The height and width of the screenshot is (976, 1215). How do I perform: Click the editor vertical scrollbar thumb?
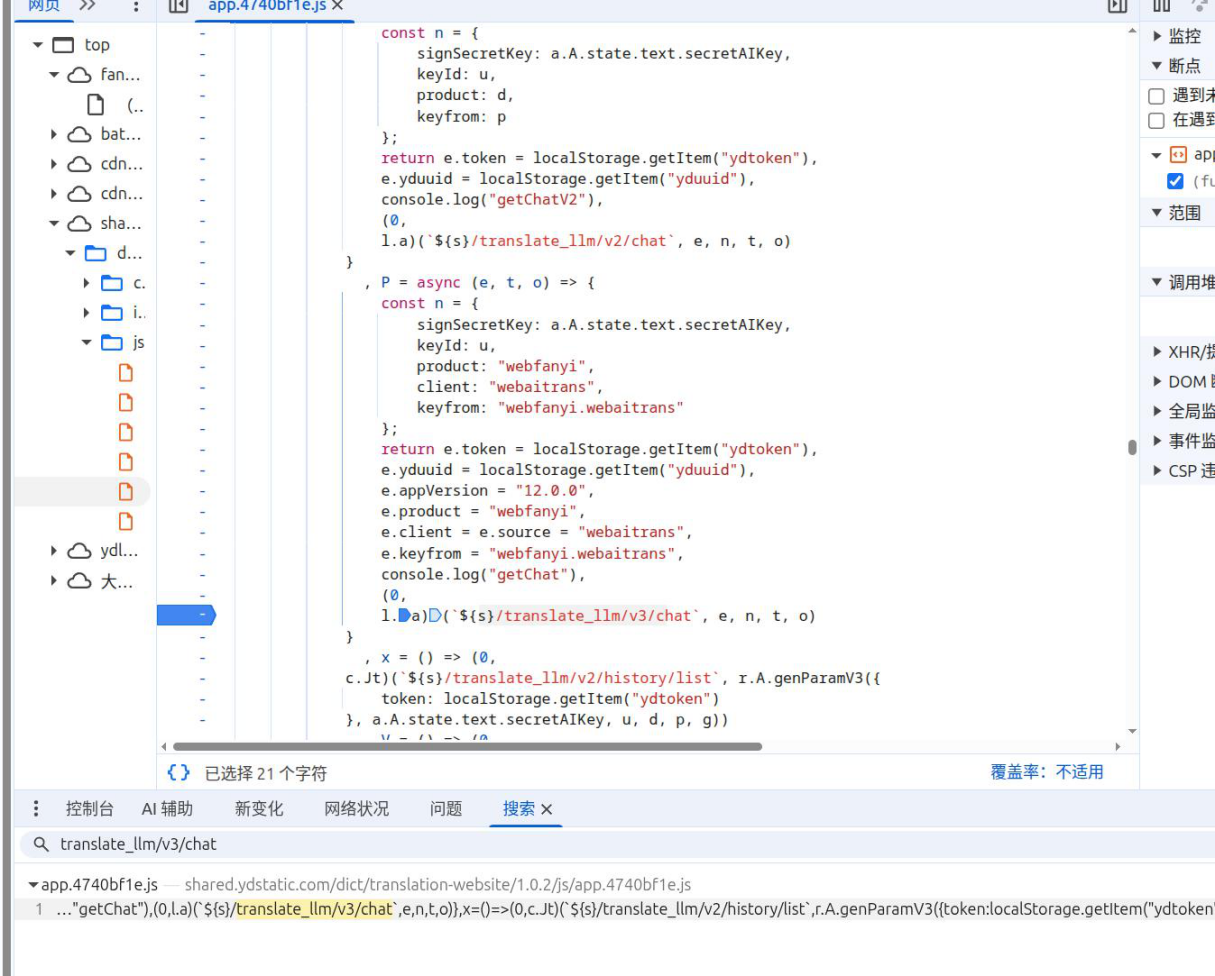click(x=1132, y=447)
